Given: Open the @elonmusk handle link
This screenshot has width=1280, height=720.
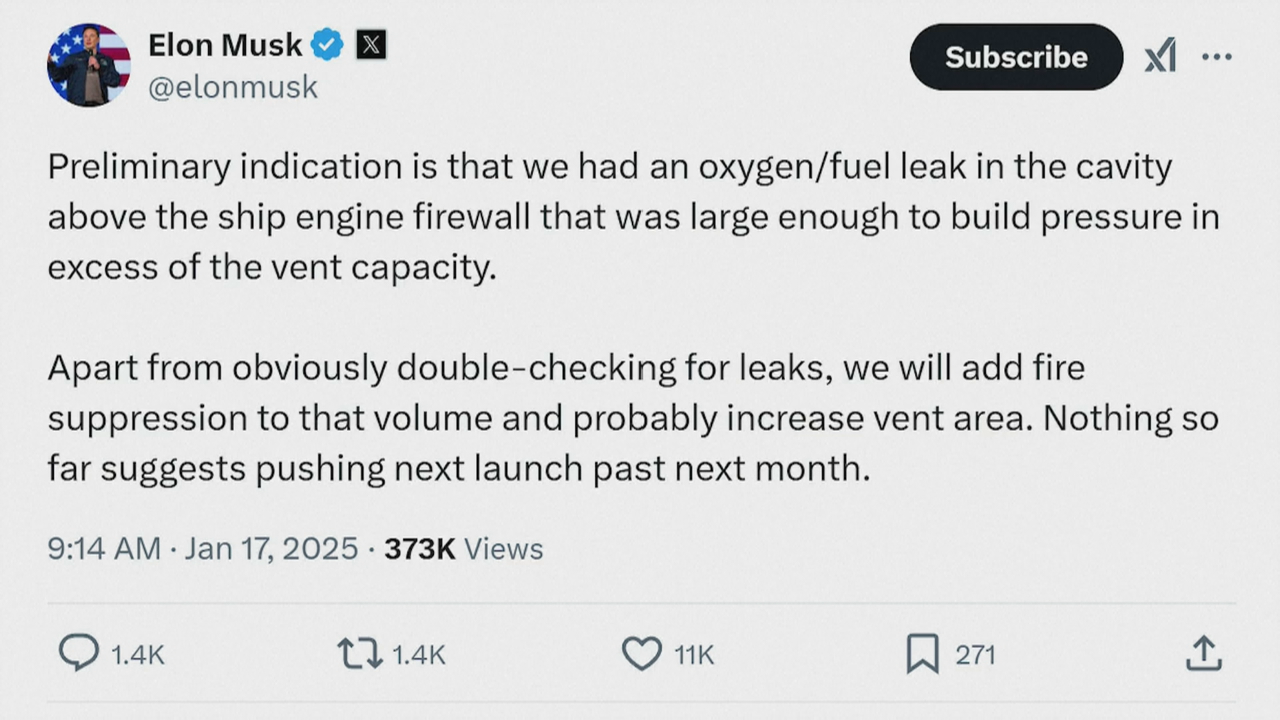Looking at the screenshot, I should click(233, 88).
